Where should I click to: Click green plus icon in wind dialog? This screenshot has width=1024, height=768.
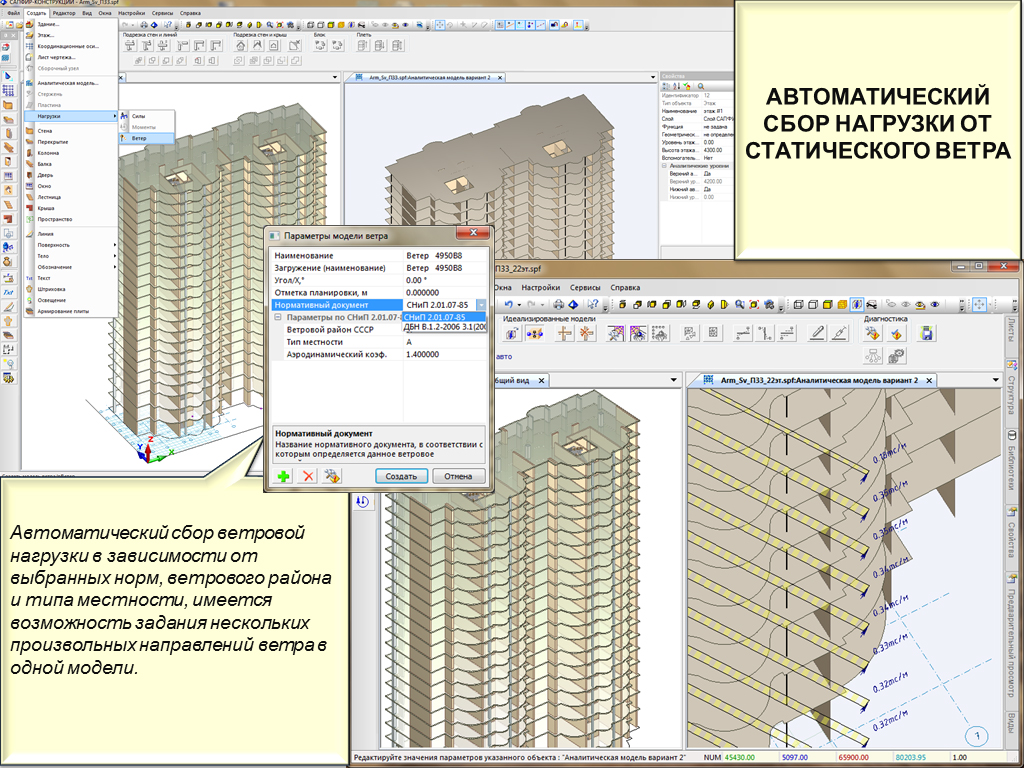point(283,477)
